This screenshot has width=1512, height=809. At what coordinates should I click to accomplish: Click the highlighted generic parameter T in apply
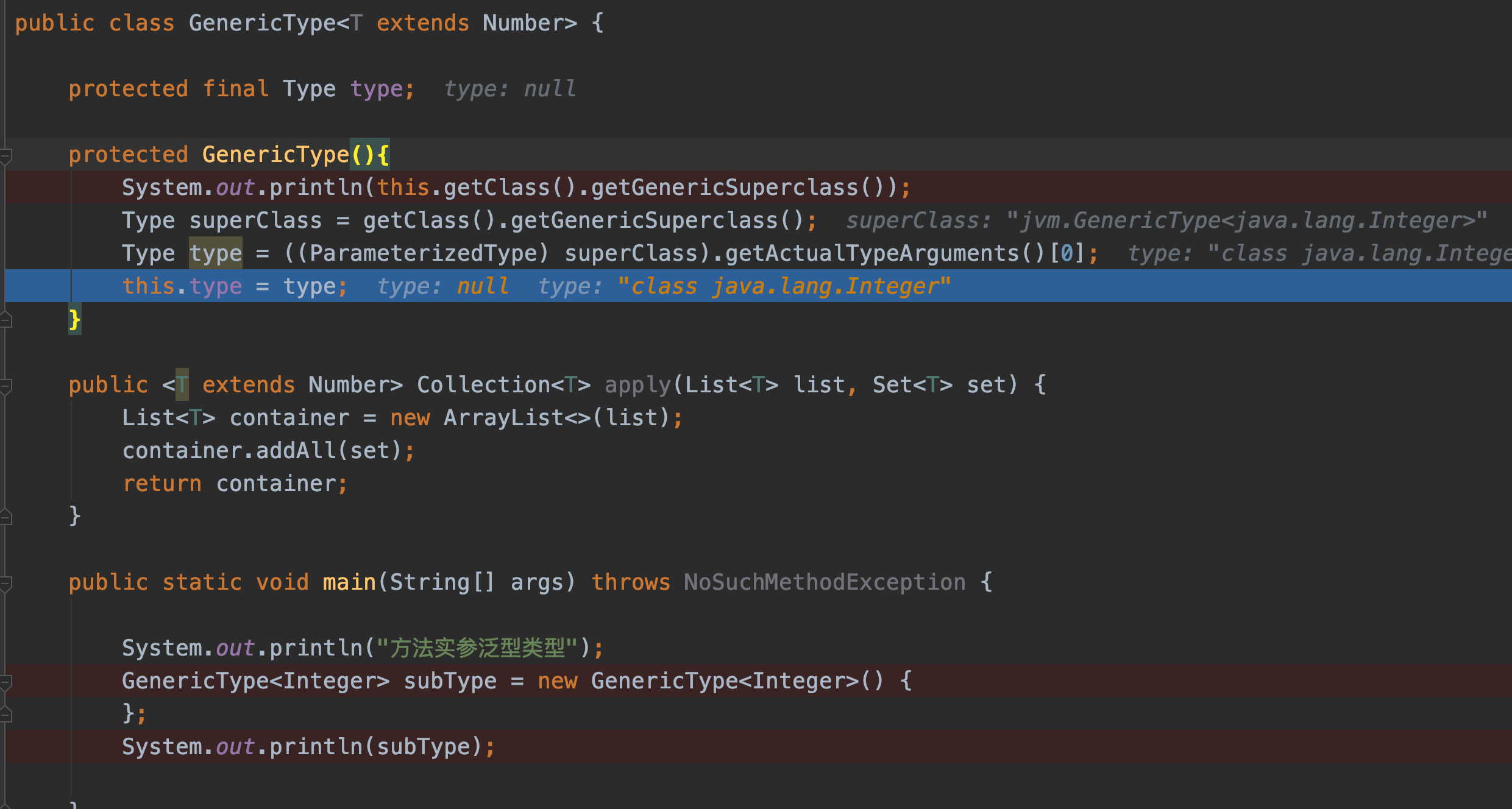point(182,385)
